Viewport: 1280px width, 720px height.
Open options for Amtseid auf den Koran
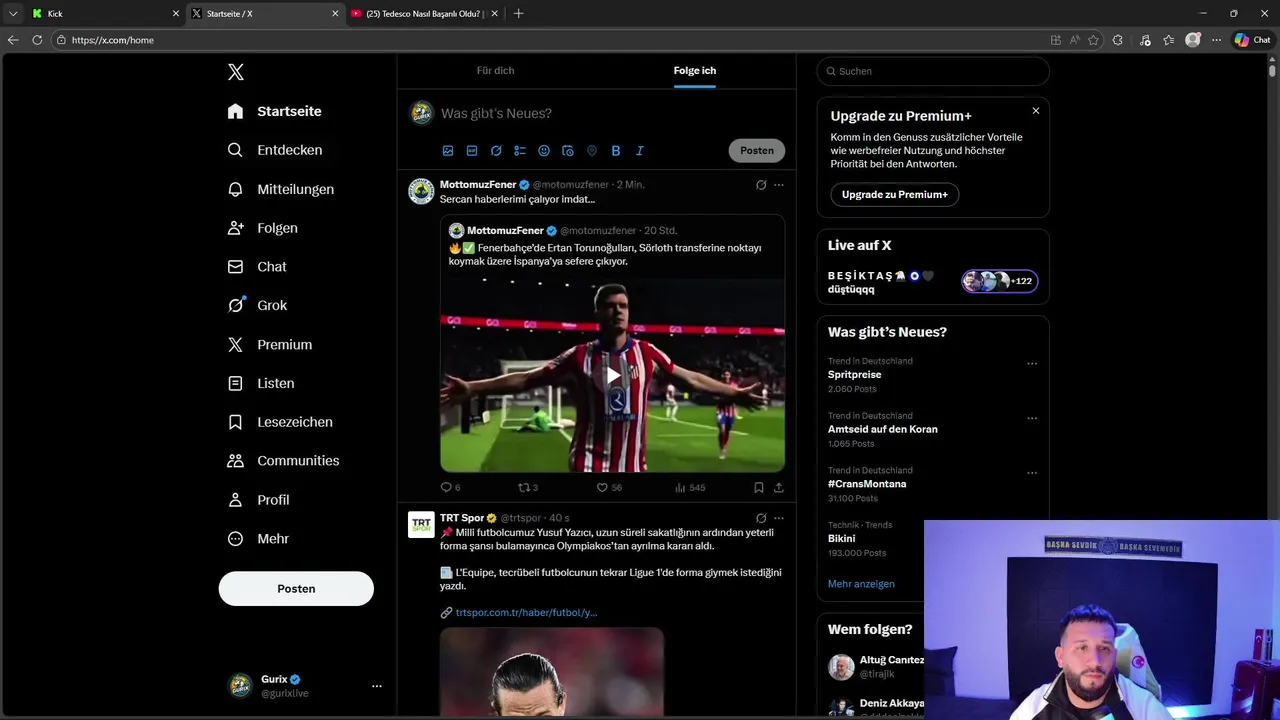(1032, 419)
